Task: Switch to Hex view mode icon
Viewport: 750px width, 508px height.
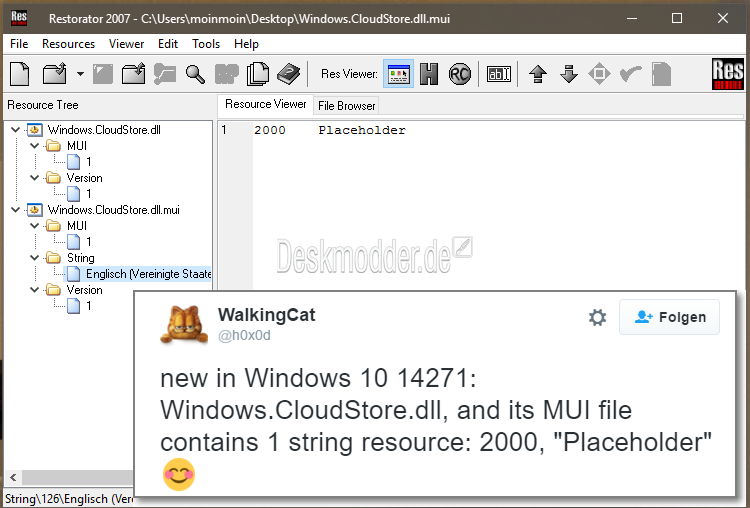Action: pos(429,74)
